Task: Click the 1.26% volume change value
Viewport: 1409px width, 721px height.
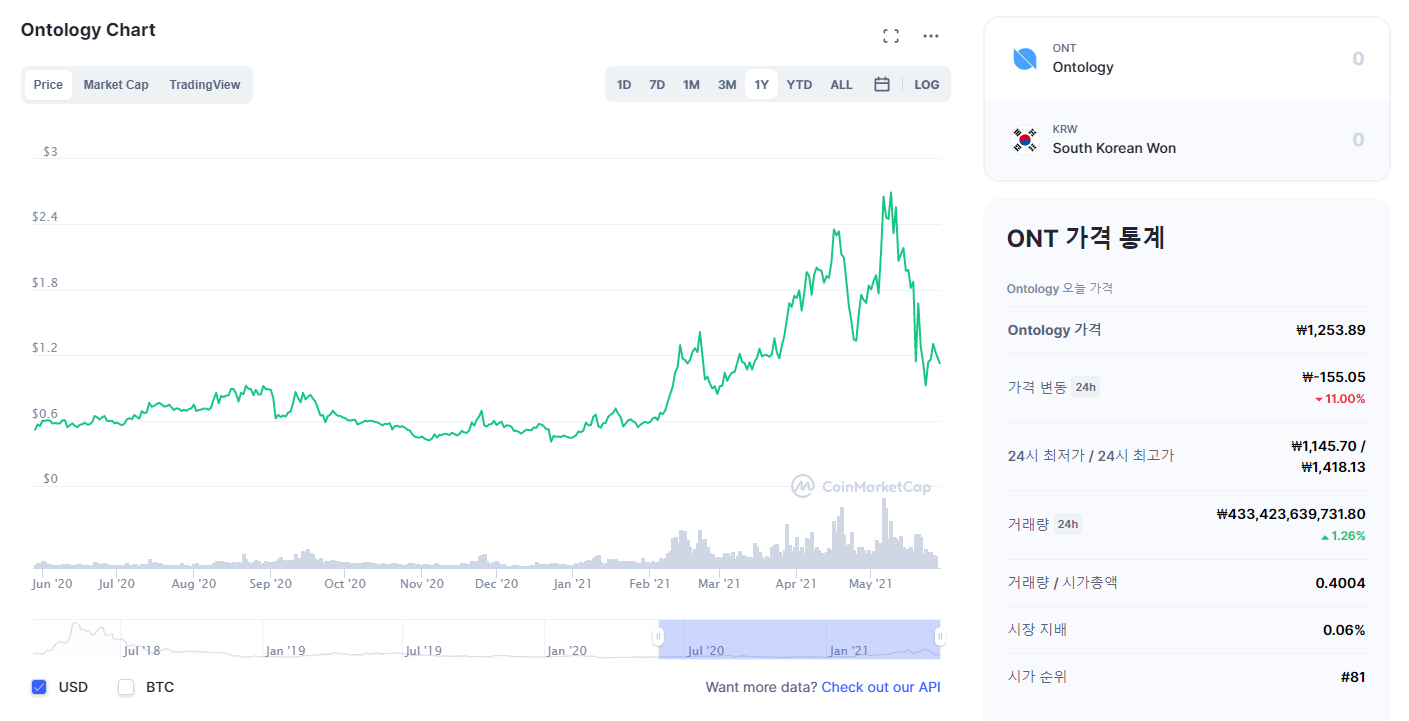Action: [x=1343, y=536]
